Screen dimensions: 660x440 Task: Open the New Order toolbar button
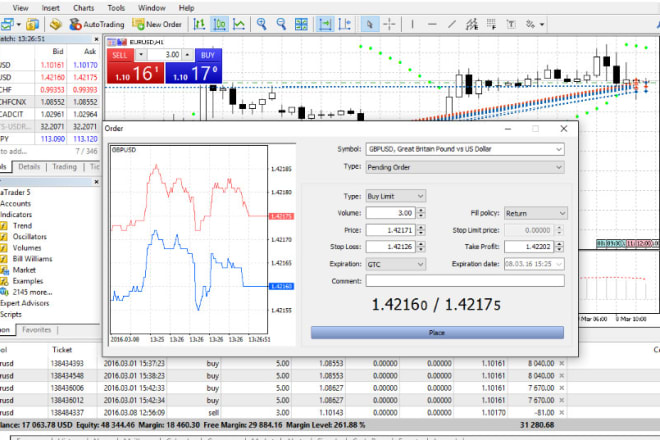pyautogui.click(x=157, y=24)
